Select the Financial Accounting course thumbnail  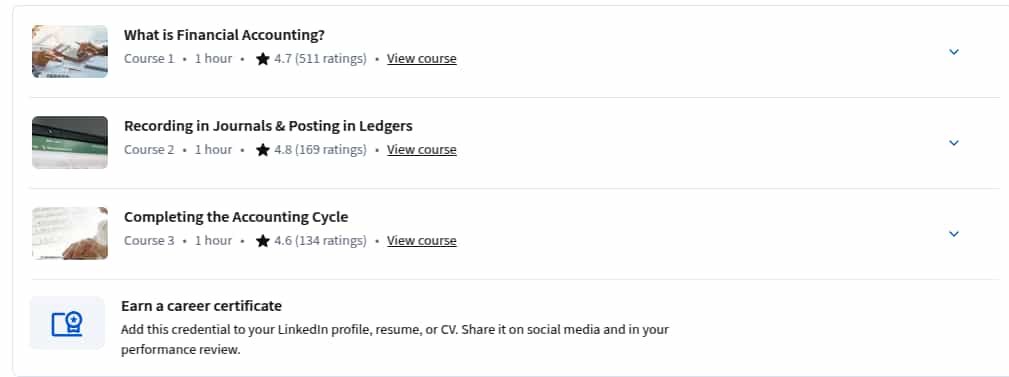(x=69, y=51)
